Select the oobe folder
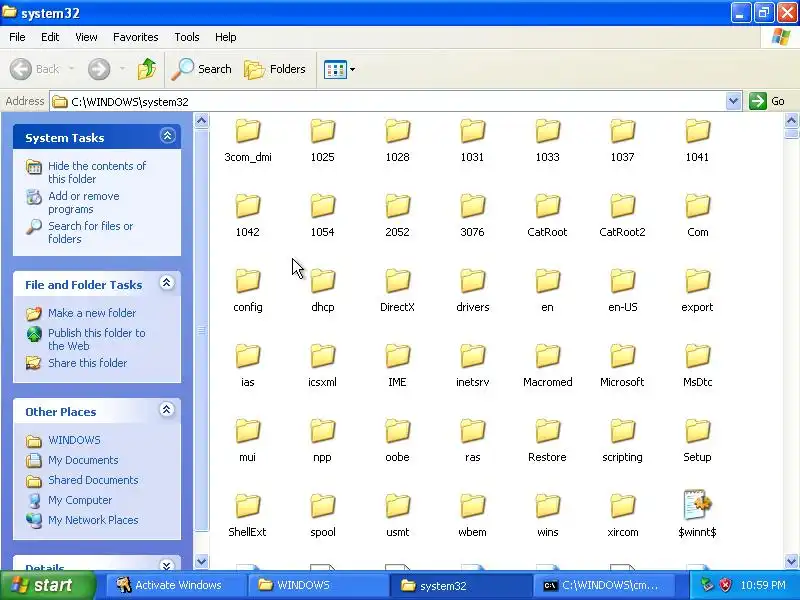 pos(397,441)
